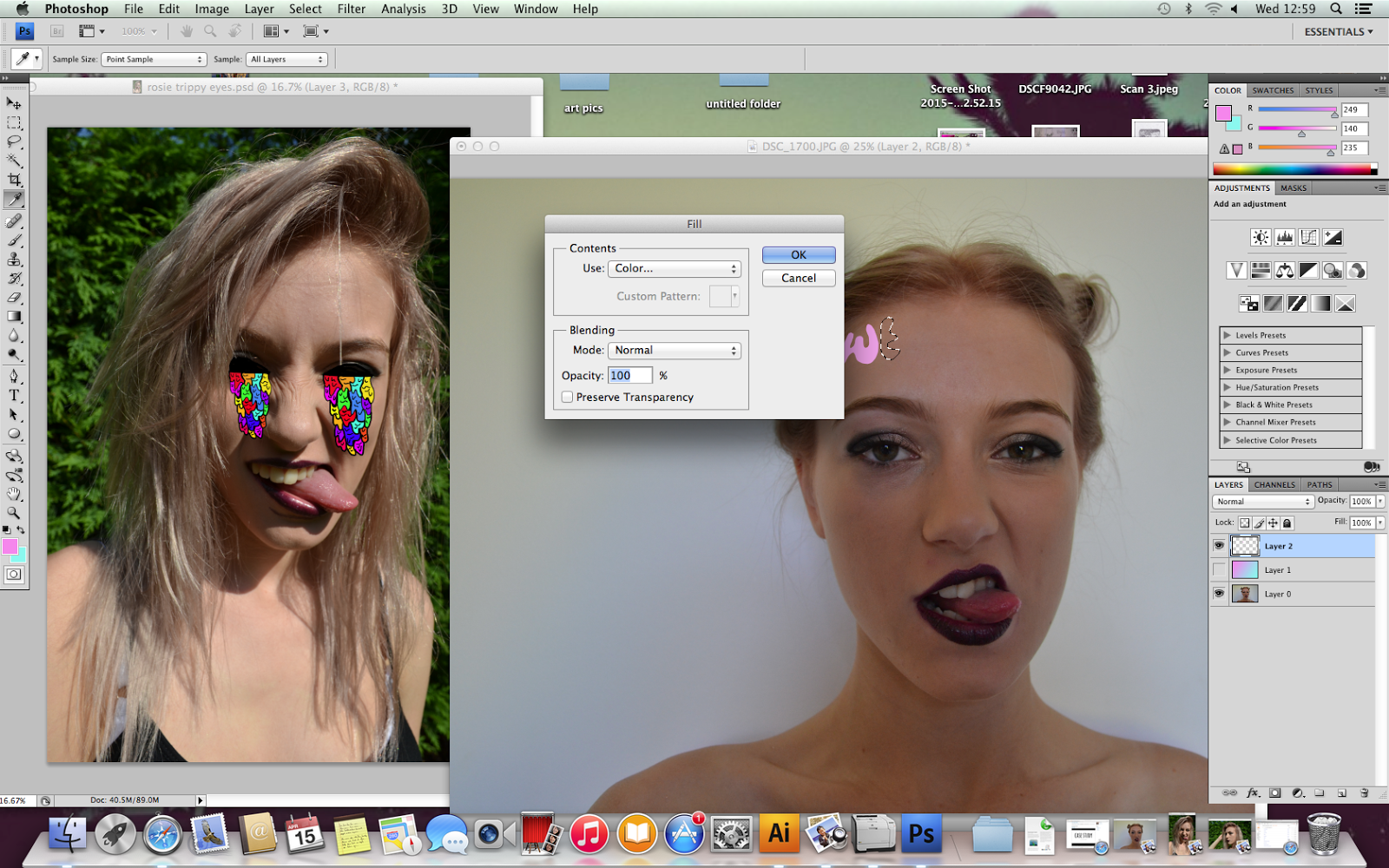Switch to the Channels tab
The image size is (1389, 868).
[x=1274, y=484]
